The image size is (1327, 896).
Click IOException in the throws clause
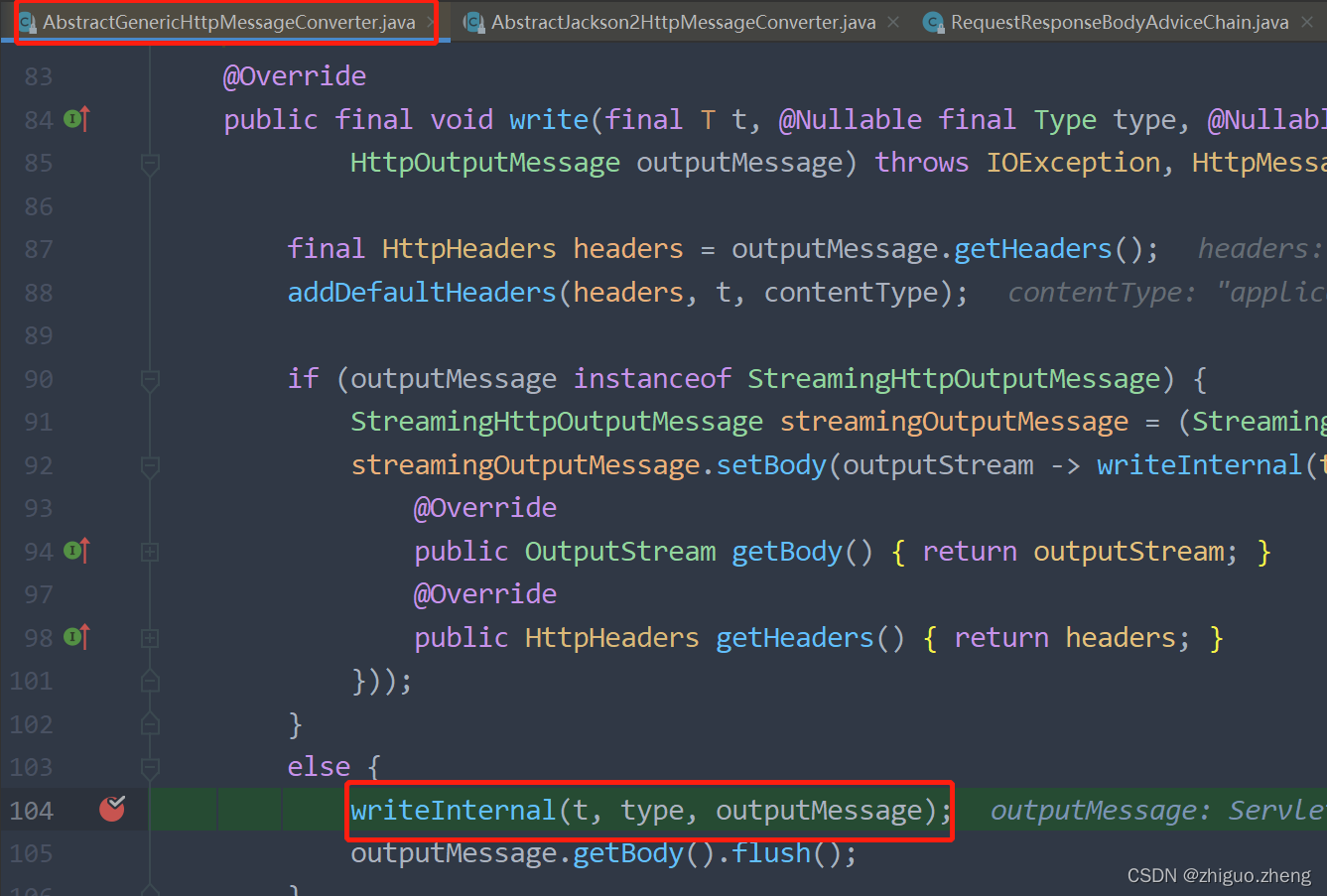pos(1073,162)
